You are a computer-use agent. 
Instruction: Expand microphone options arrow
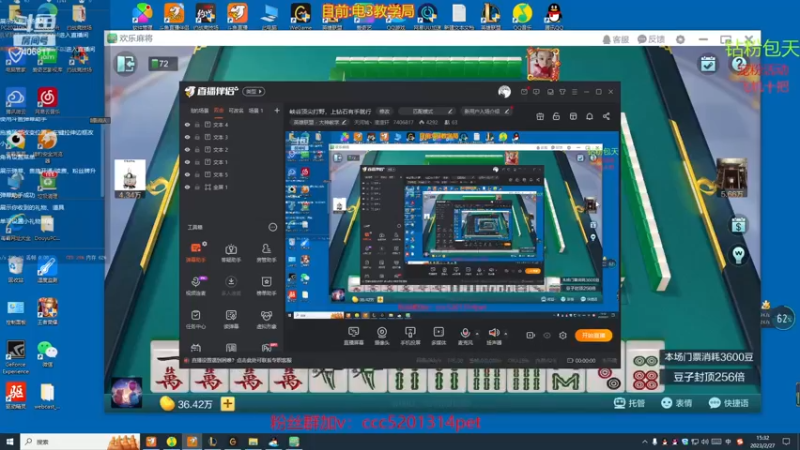click(478, 334)
